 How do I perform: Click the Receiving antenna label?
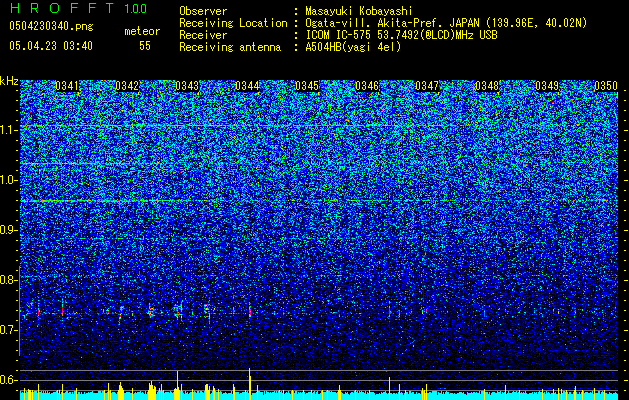pyautogui.click(x=230, y=47)
